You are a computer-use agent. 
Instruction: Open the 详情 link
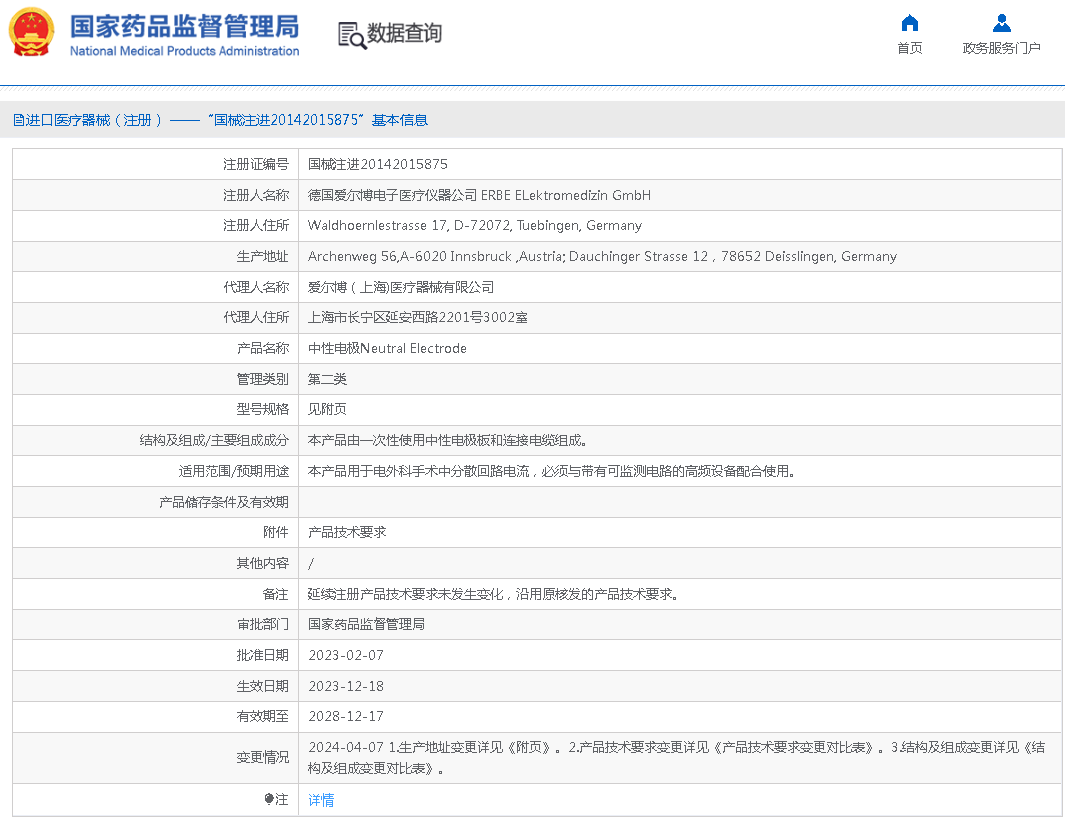click(x=321, y=800)
